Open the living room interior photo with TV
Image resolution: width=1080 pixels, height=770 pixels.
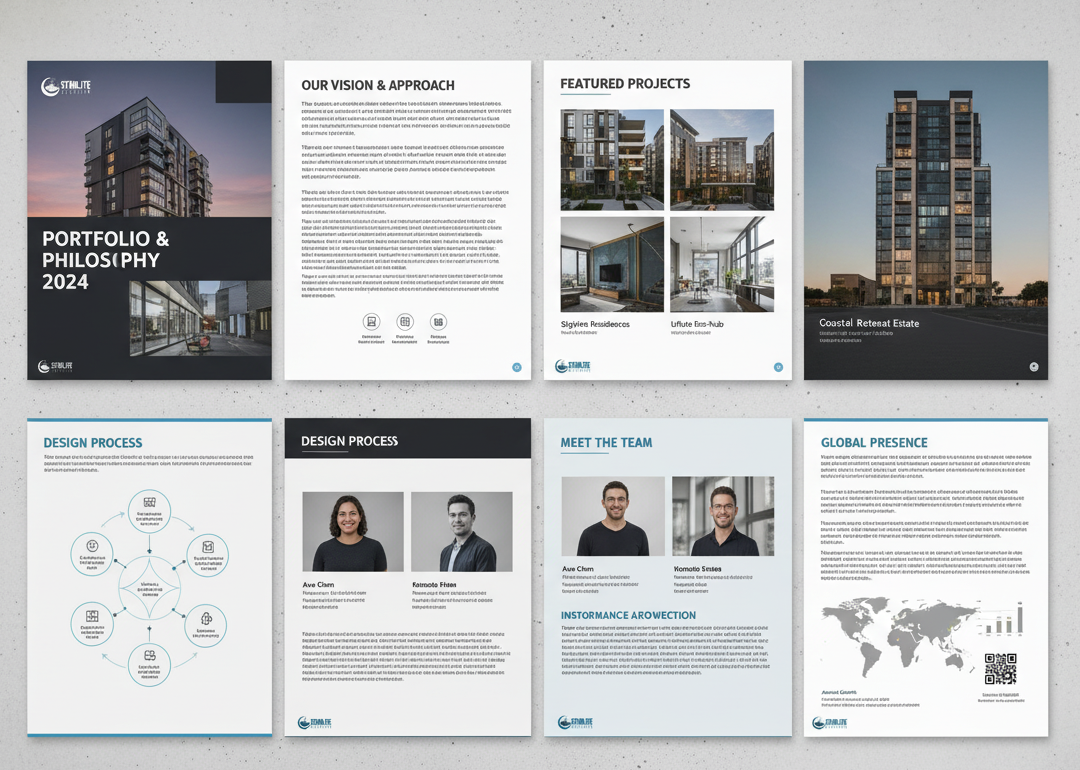click(x=612, y=264)
